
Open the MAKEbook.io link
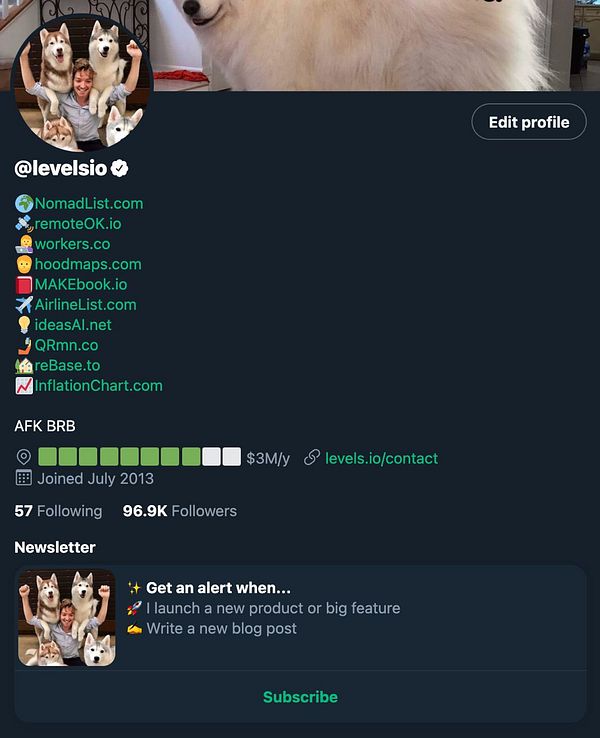pyautogui.click(x=81, y=284)
